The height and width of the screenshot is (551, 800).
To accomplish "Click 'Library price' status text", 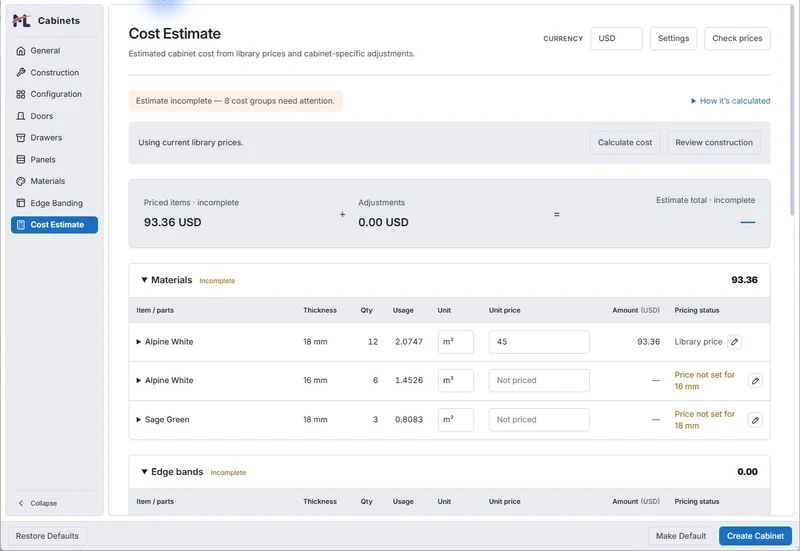I will [698, 342].
